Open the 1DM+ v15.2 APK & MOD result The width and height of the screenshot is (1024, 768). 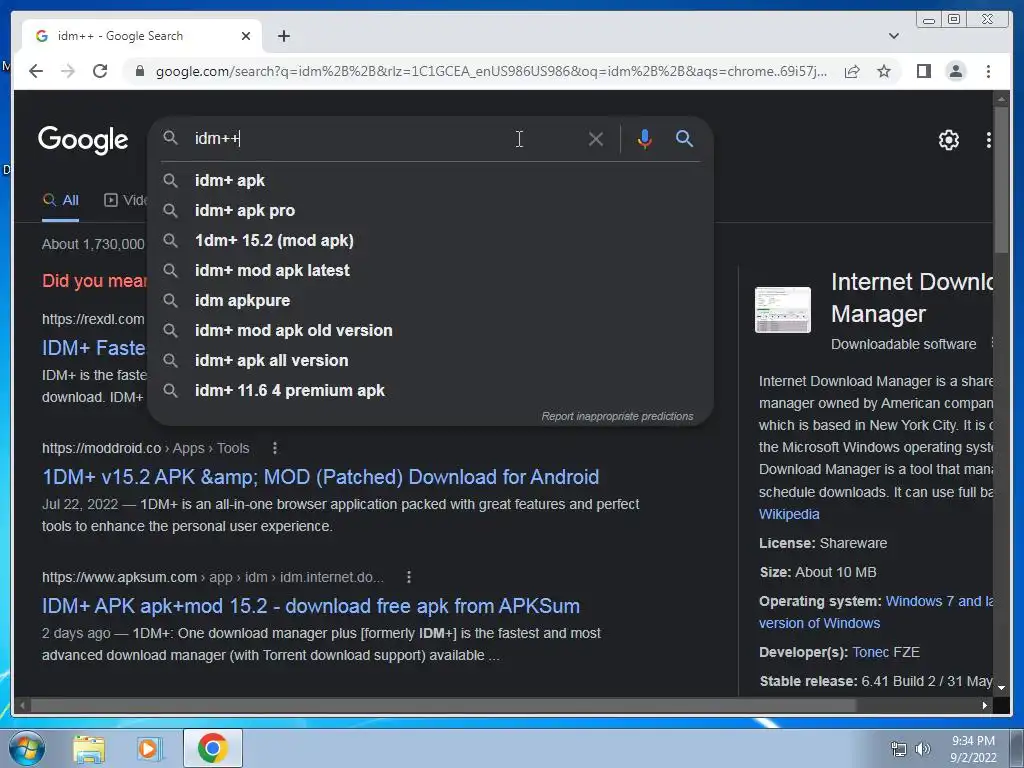320,477
